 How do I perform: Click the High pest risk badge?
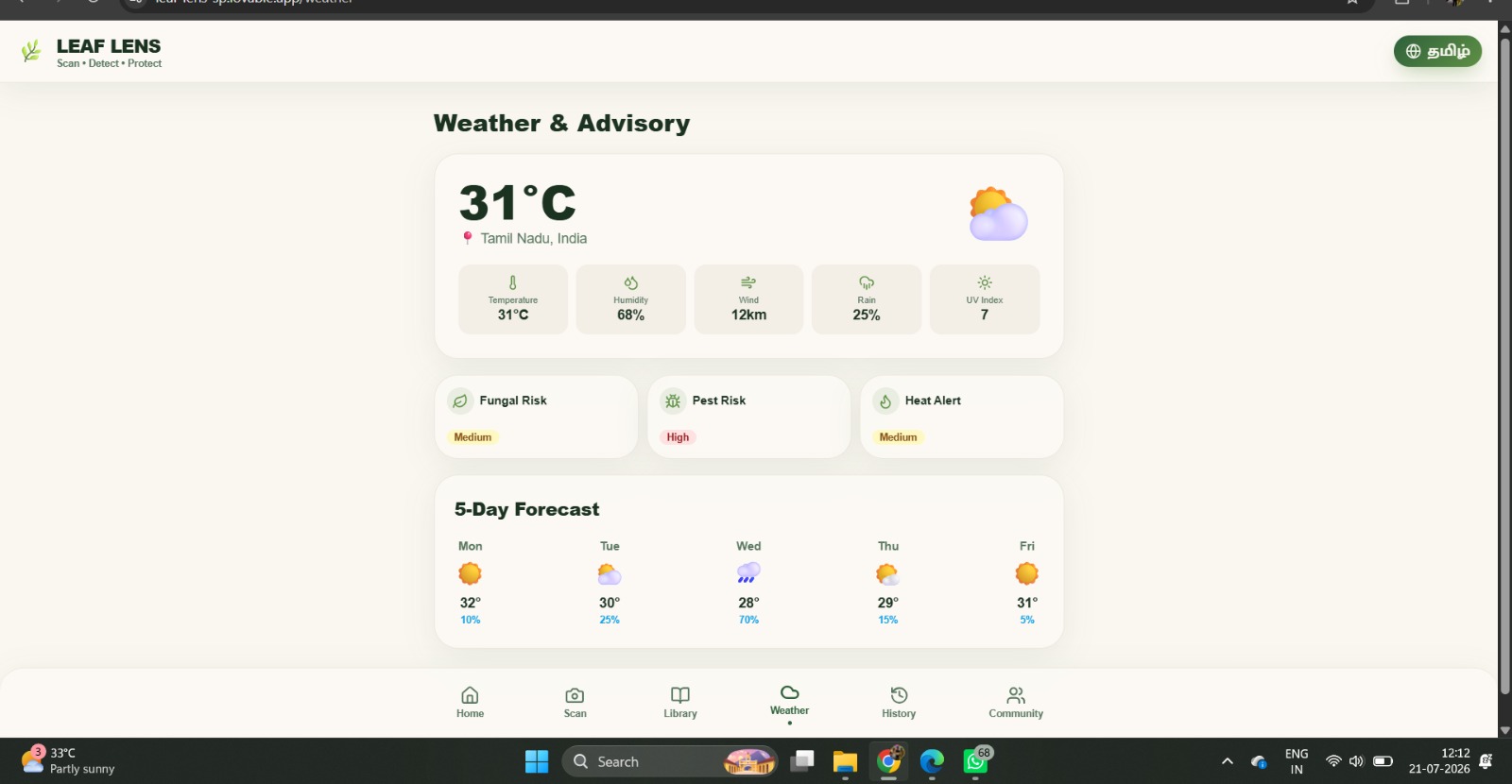(678, 437)
